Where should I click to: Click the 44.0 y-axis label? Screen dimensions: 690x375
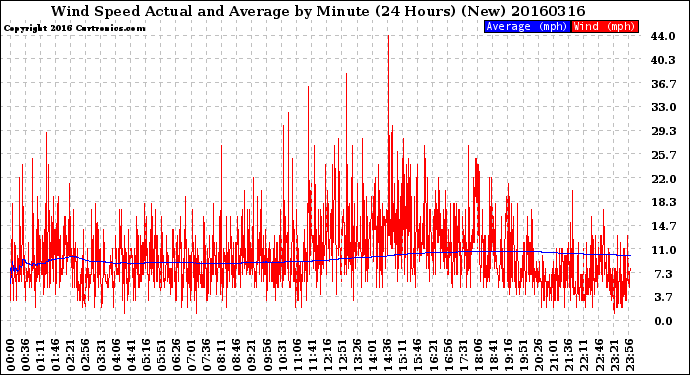click(x=663, y=36)
